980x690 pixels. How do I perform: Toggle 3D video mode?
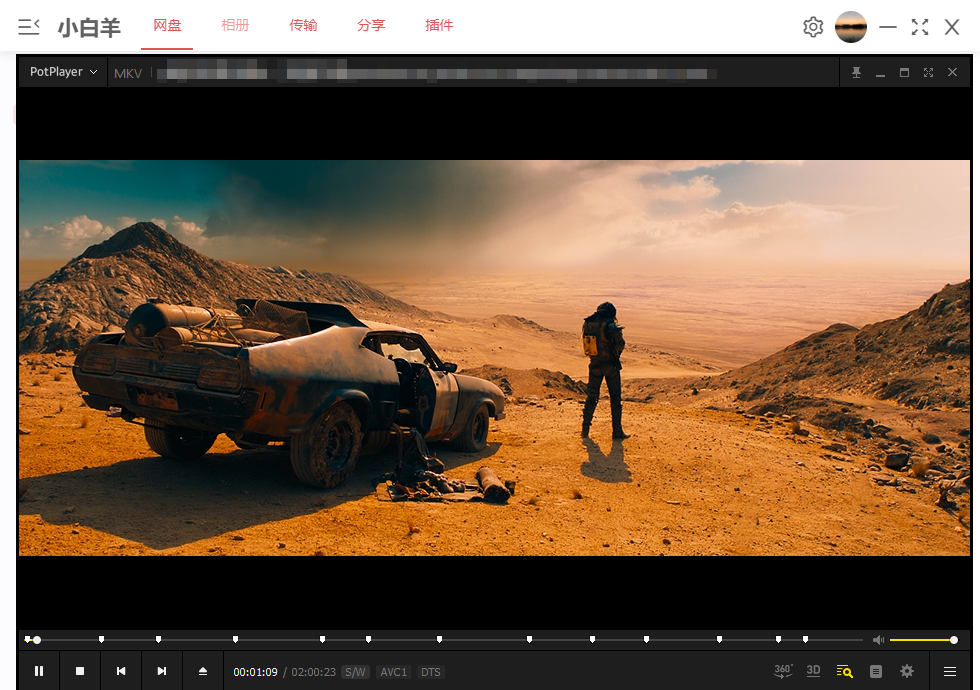tap(814, 671)
